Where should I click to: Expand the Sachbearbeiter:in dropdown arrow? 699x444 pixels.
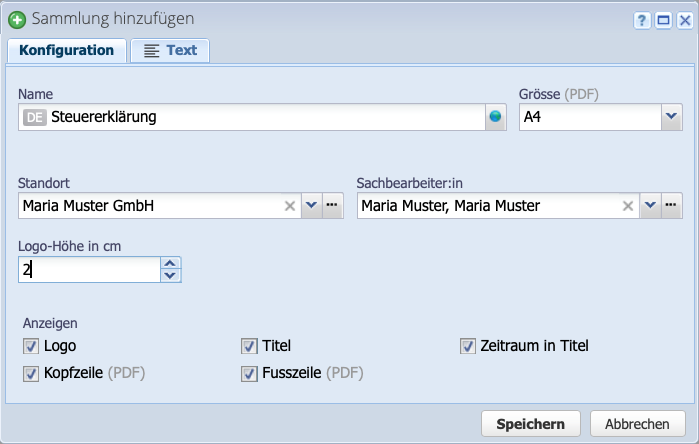pos(650,206)
